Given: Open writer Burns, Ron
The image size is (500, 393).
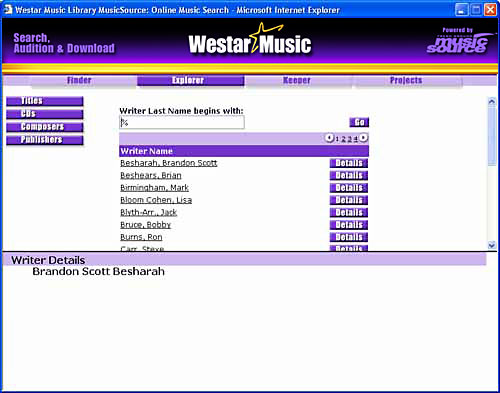Looking at the screenshot, I should (141, 237).
